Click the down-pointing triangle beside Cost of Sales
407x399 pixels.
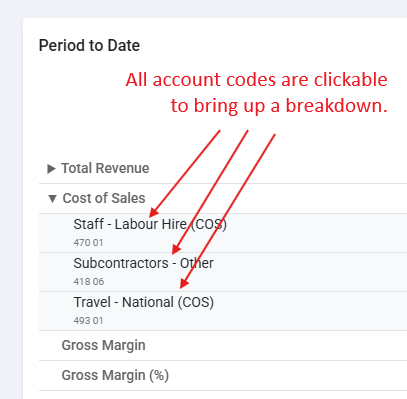tap(52, 199)
